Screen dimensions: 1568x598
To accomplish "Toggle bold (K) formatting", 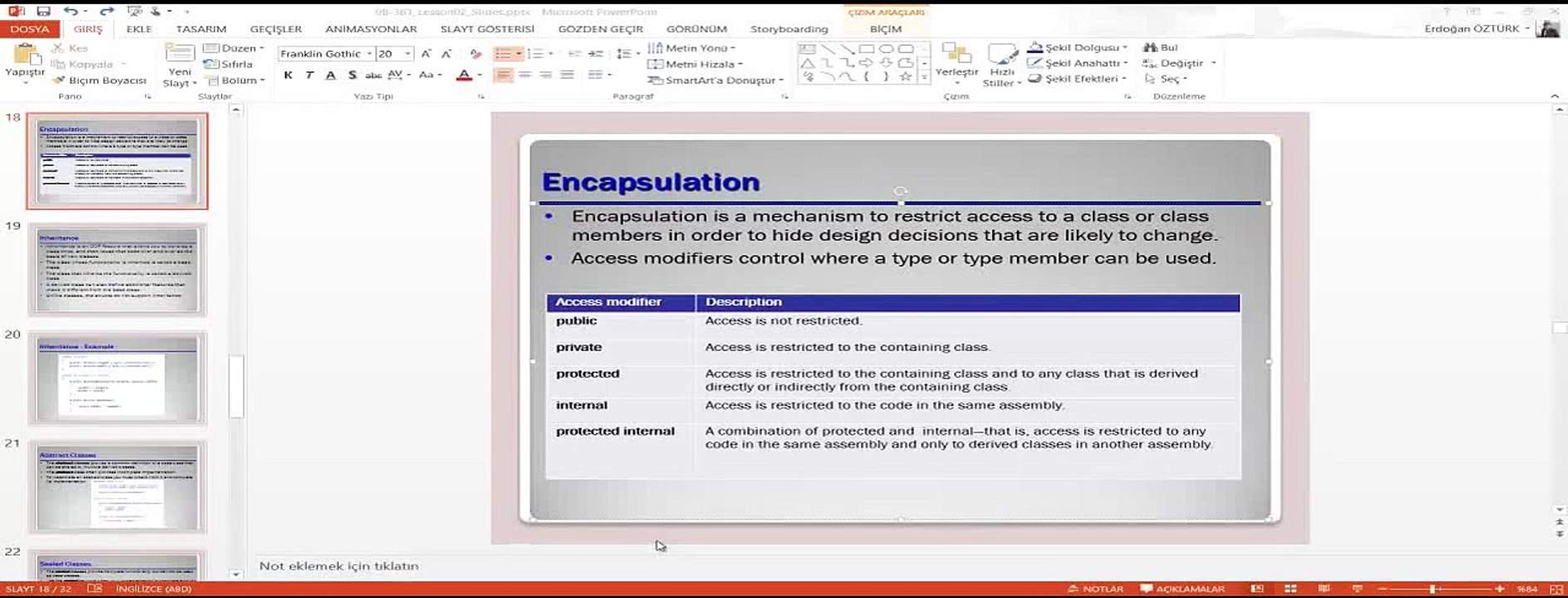I will 288,75.
